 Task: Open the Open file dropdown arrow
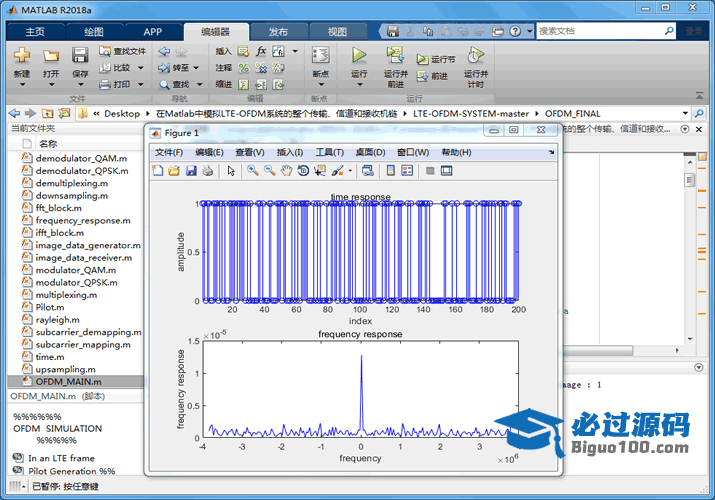pyautogui.click(x=51, y=85)
